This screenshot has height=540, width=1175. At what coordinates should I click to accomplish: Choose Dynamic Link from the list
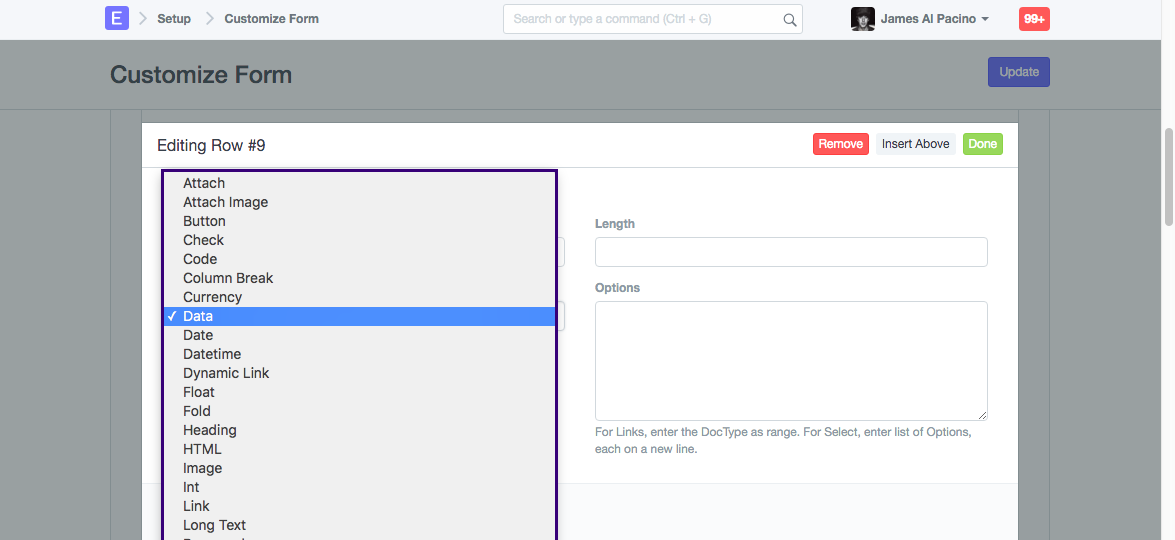(x=226, y=373)
